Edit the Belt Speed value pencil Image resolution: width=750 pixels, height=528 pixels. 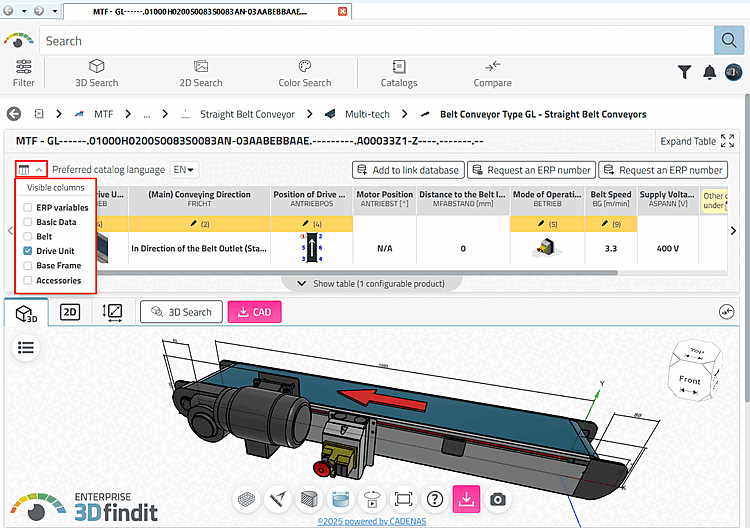tap(605, 223)
